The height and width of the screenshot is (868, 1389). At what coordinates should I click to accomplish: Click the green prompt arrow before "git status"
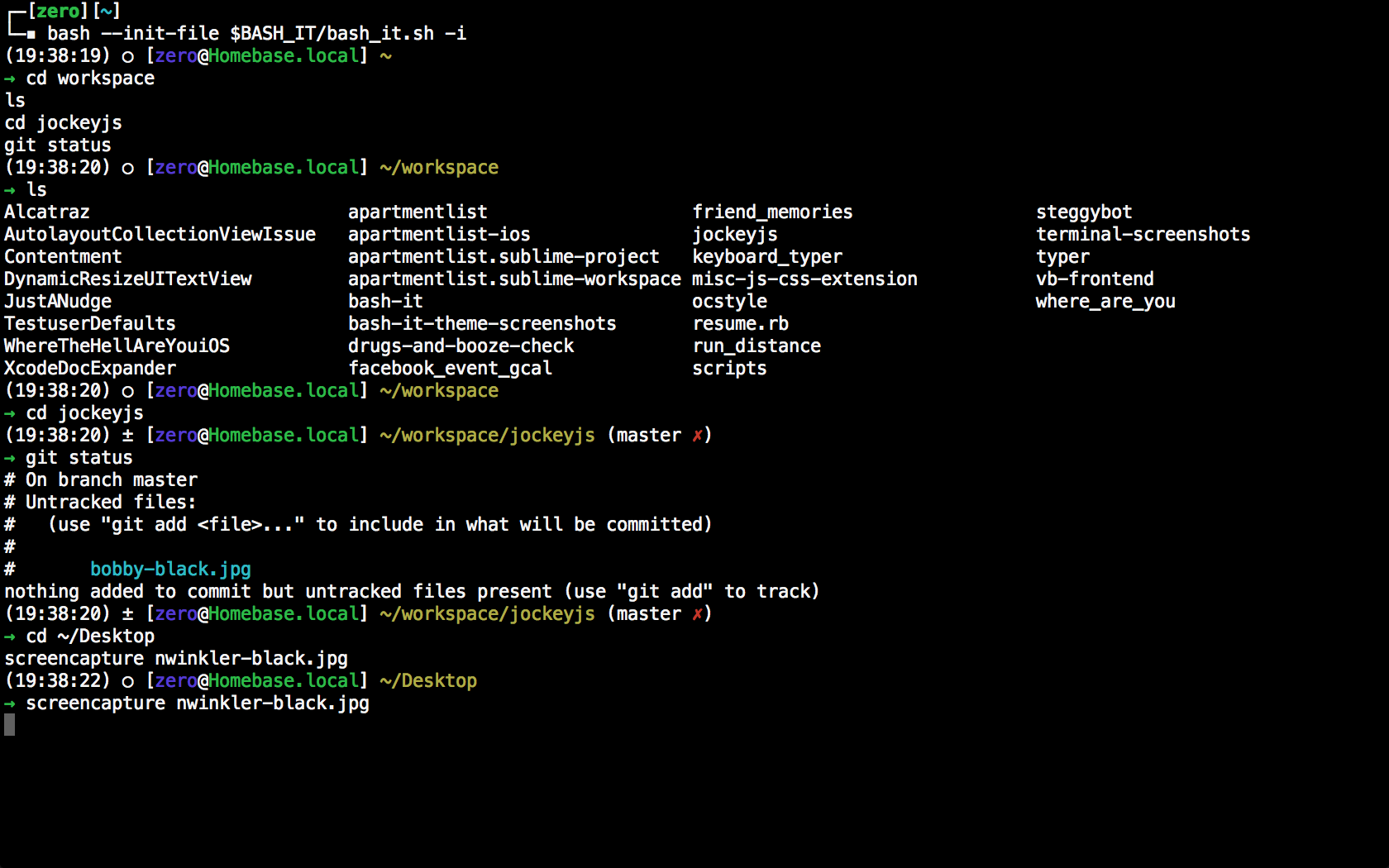pos(10,458)
